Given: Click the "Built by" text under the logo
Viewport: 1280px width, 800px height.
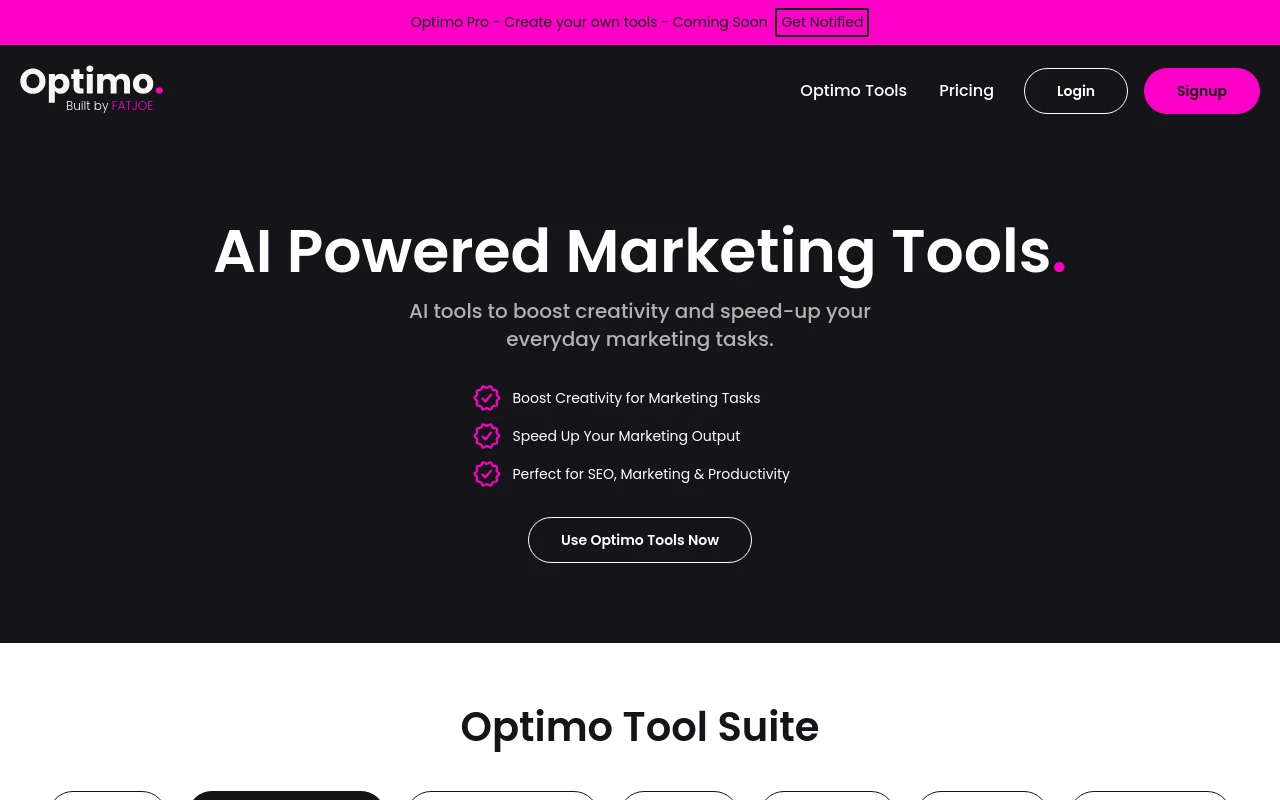Looking at the screenshot, I should coord(88,106).
